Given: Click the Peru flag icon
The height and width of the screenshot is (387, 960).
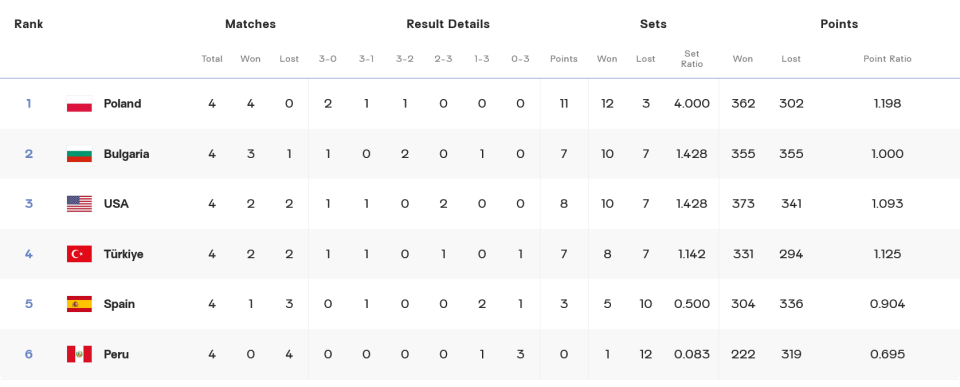Looking at the screenshot, I should [79, 354].
